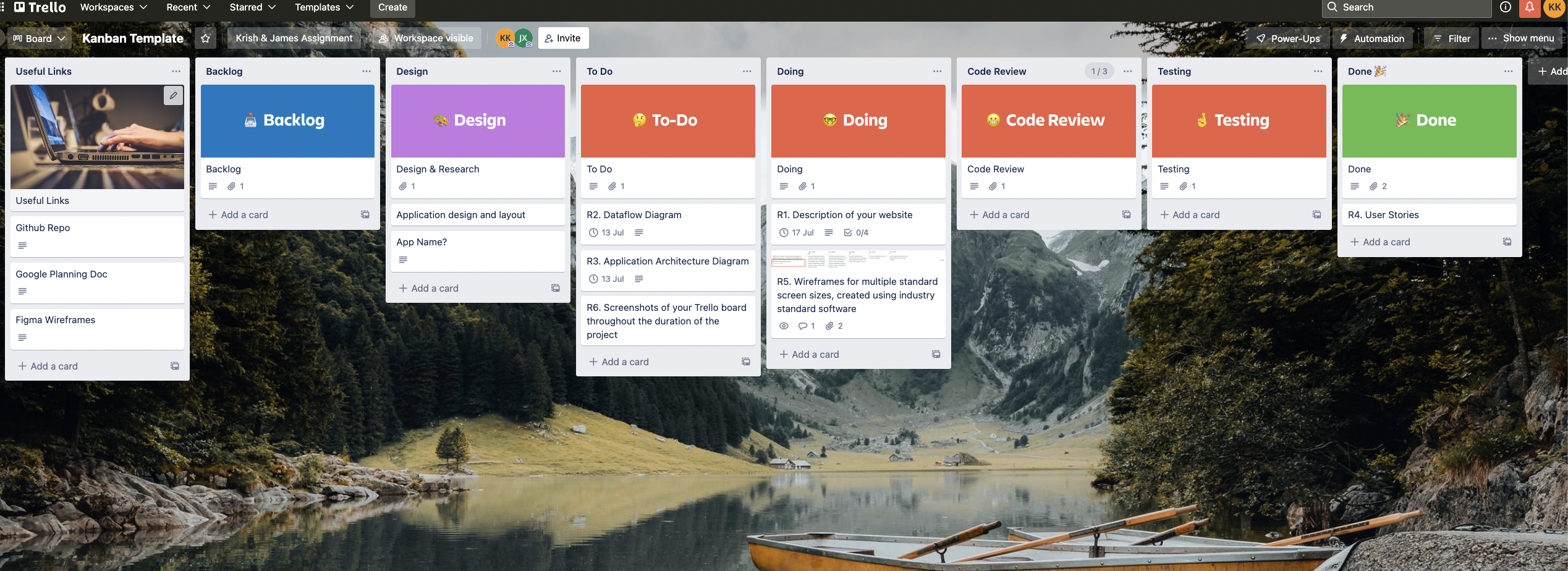The height and width of the screenshot is (571, 1568).
Task: Click the KK board member avatar
Action: coord(505,38)
